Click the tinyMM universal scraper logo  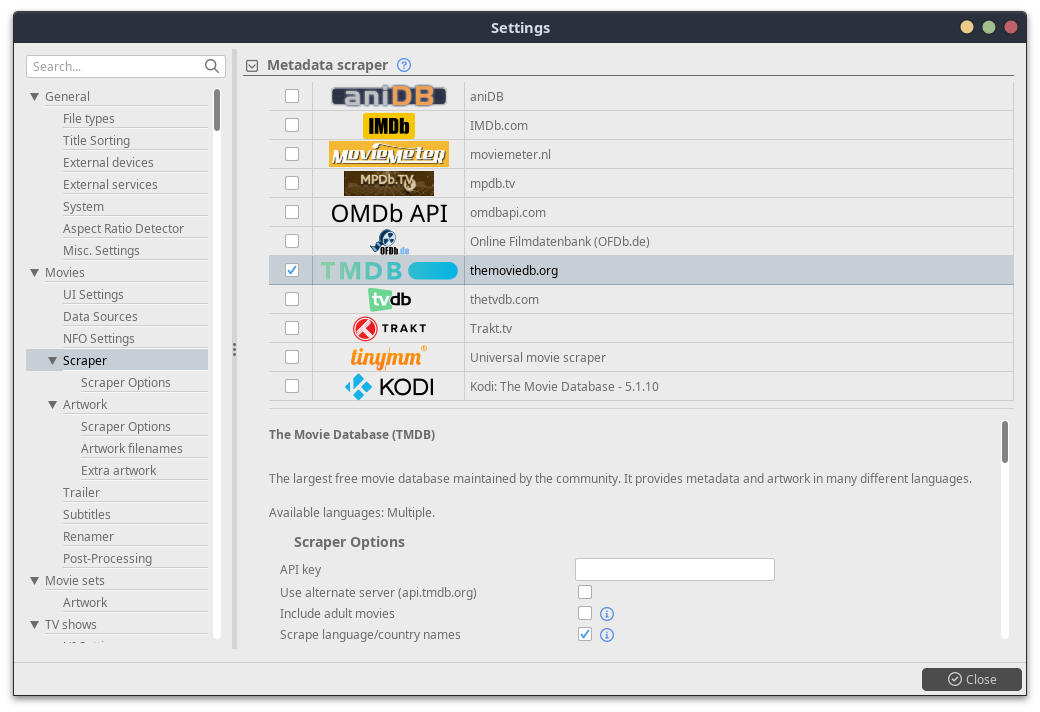click(x=388, y=357)
